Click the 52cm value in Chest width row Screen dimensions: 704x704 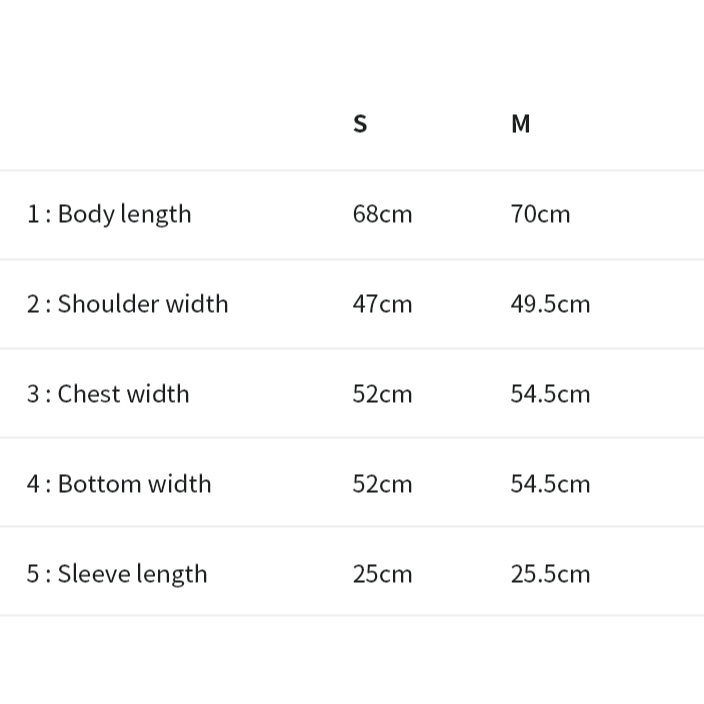tap(382, 394)
